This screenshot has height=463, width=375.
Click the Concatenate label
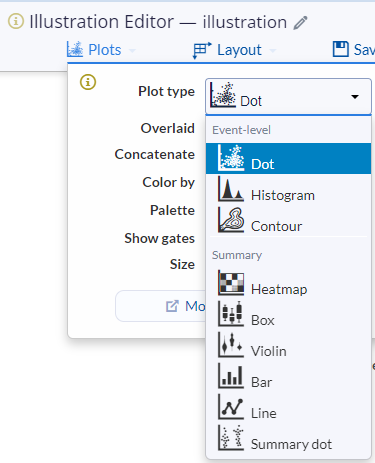pos(155,154)
